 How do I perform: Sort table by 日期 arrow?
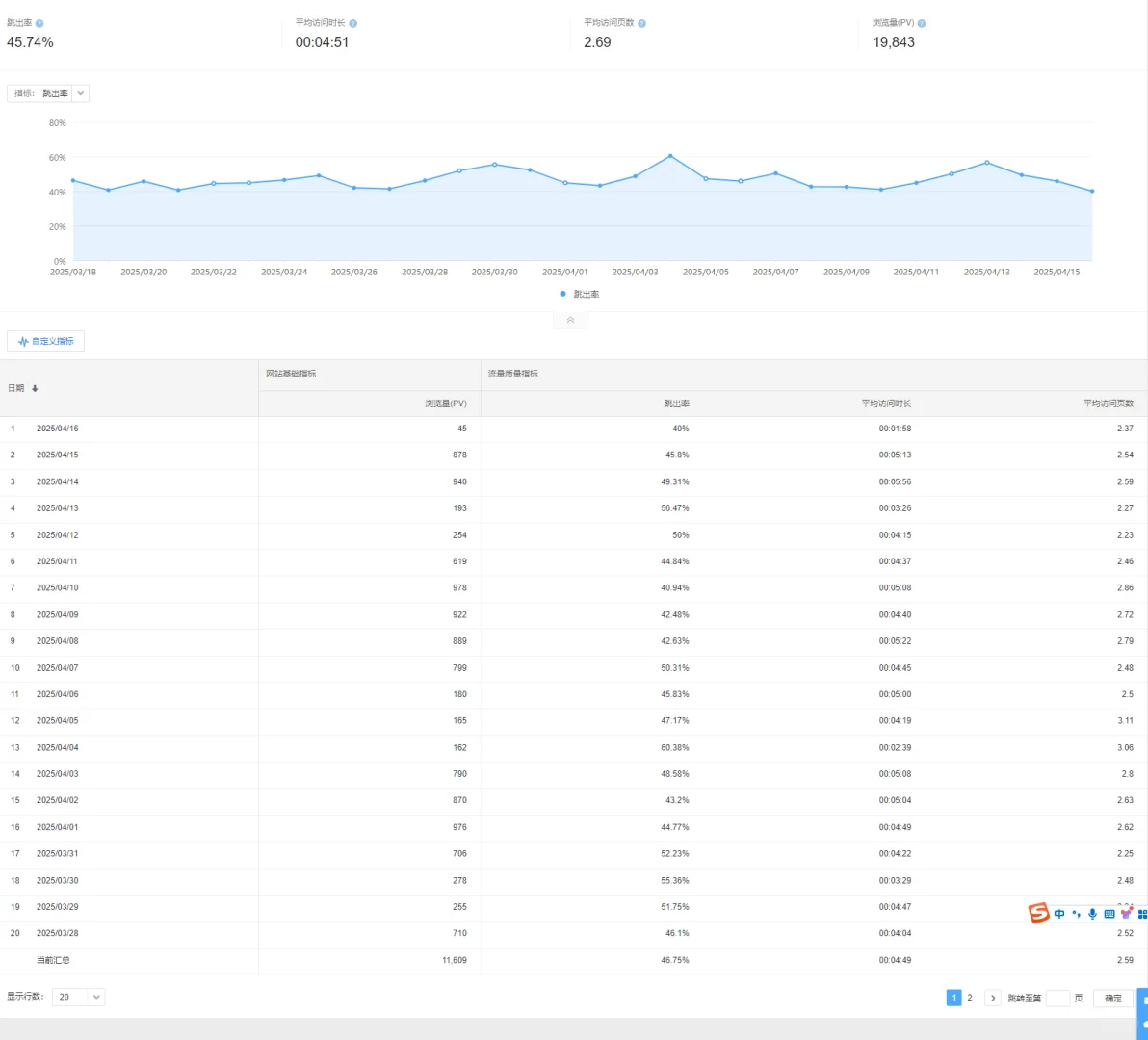(35, 389)
